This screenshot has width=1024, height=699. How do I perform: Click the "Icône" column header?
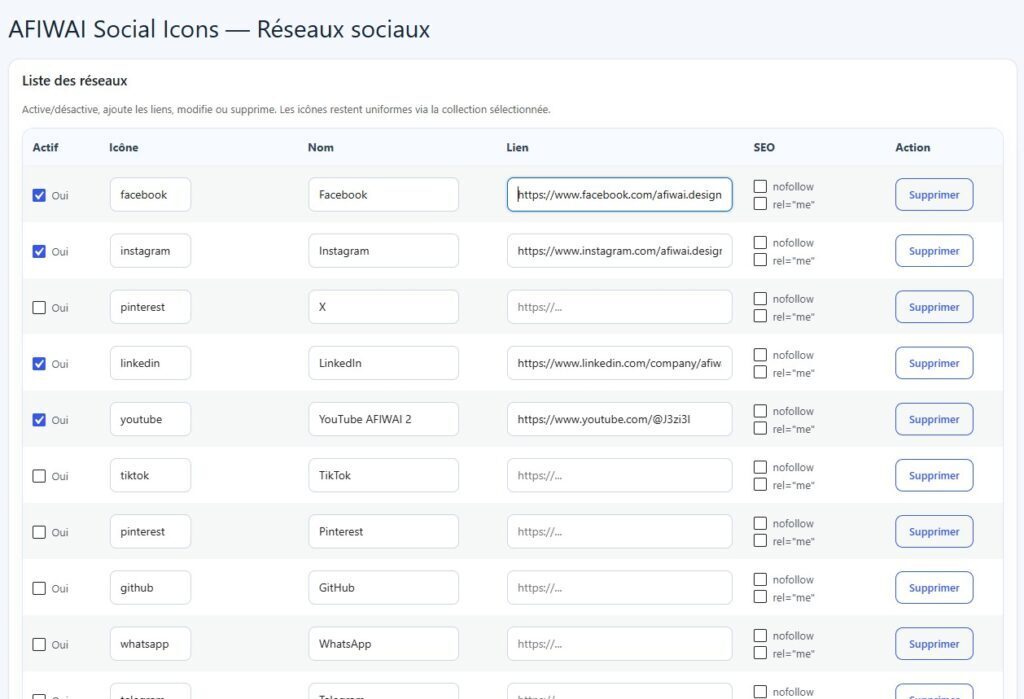[123, 148]
